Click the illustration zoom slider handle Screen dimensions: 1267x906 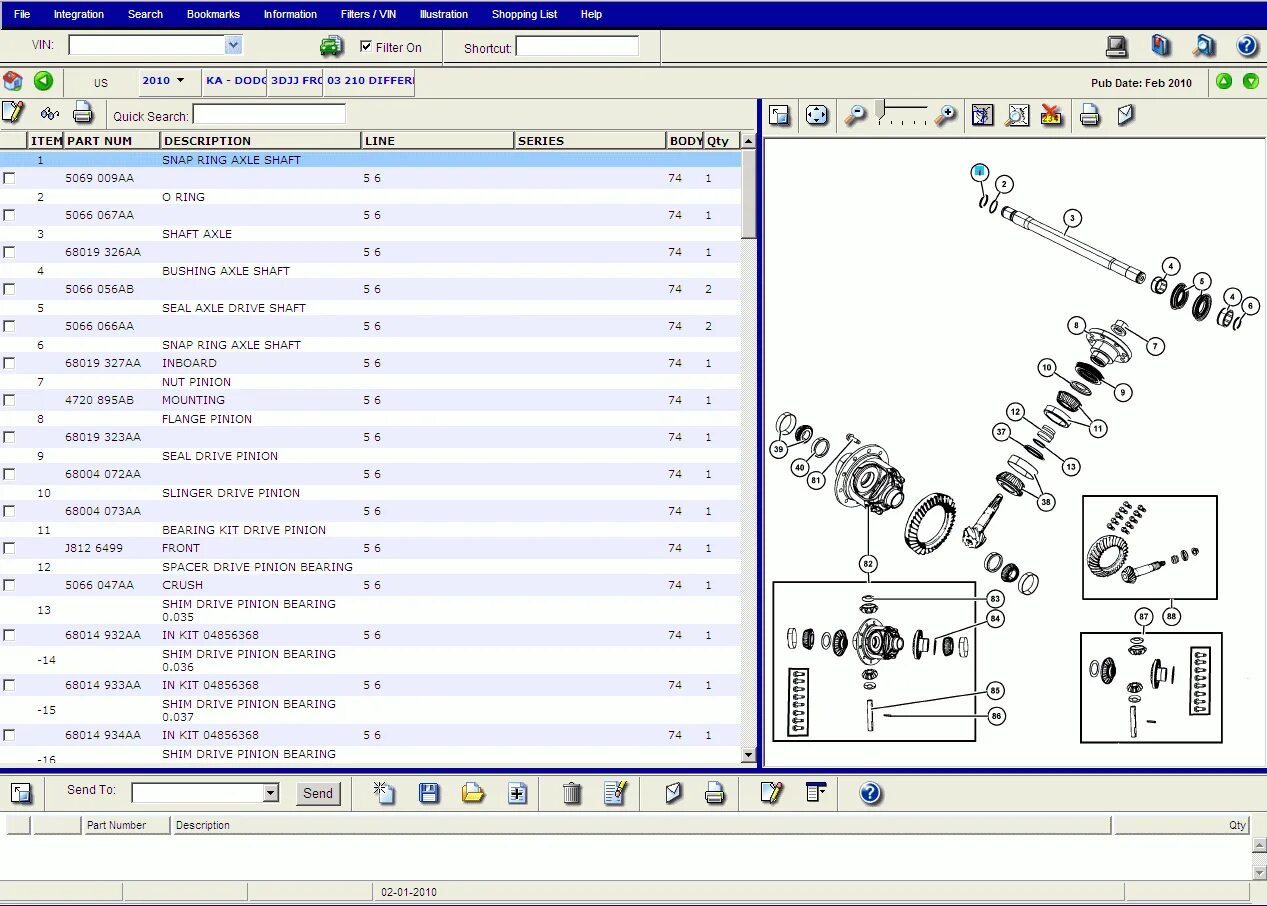[x=880, y=108]
